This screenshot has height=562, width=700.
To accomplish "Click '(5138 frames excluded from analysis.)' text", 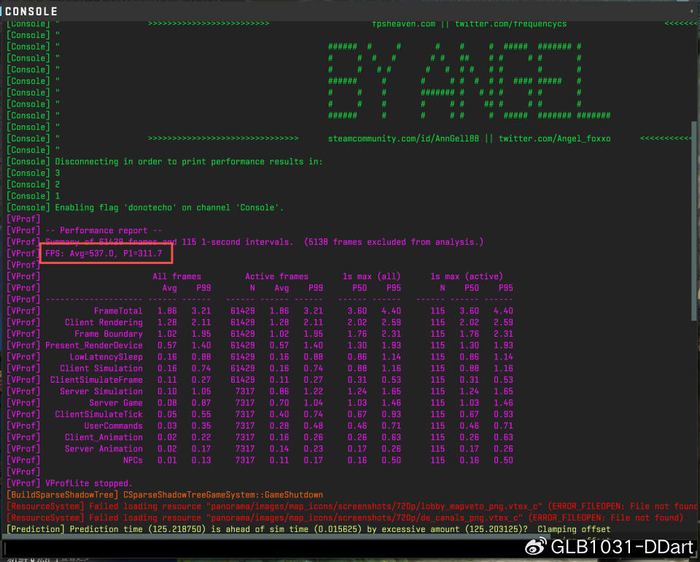I will (x=394, y=242).
